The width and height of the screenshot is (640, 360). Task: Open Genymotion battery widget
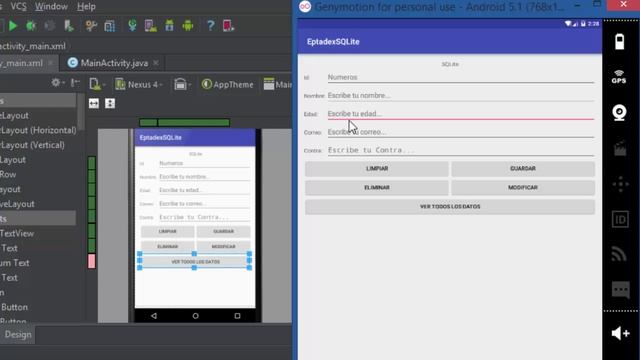coord(620,42)
